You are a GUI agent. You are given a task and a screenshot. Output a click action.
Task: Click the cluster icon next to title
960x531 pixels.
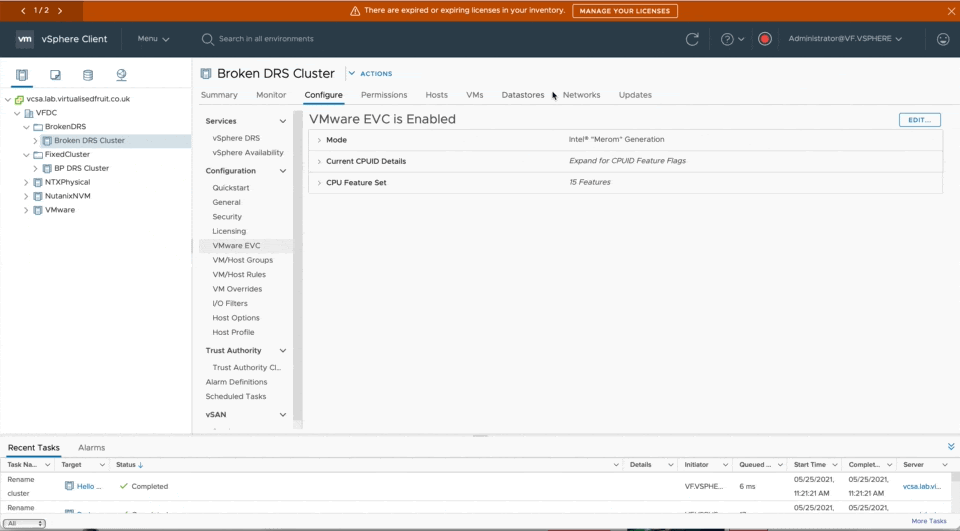pos(206,73)
